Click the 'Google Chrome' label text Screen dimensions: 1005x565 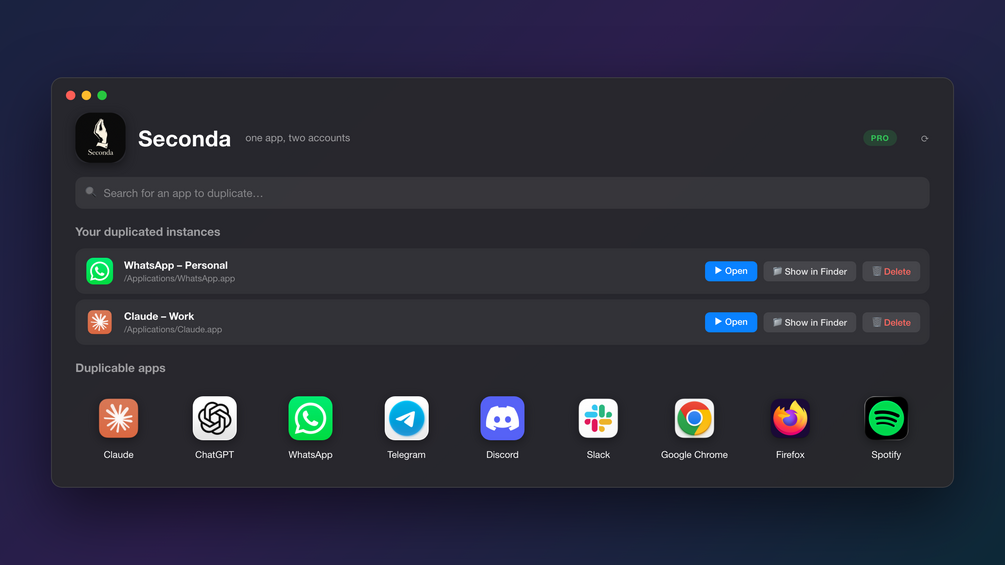pyautogui.click(x=694, y=455)
